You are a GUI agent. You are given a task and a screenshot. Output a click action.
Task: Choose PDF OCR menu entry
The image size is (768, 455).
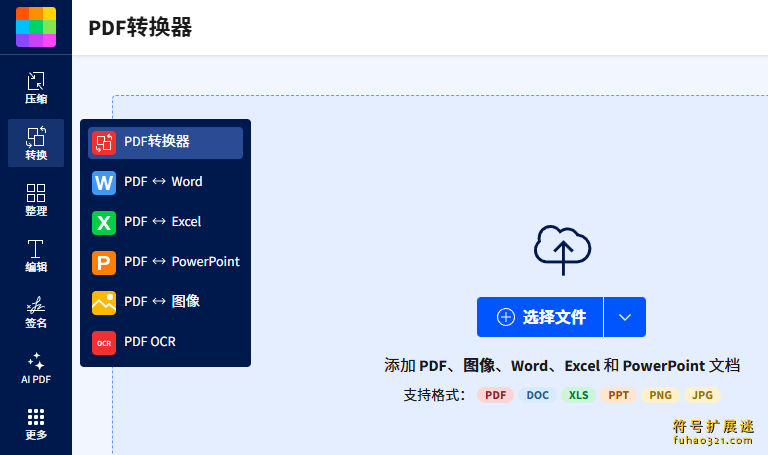pos(166,343)
